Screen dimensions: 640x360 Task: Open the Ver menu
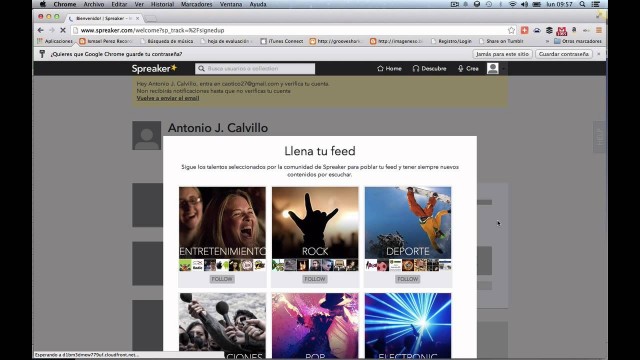(x=139, y=4)
